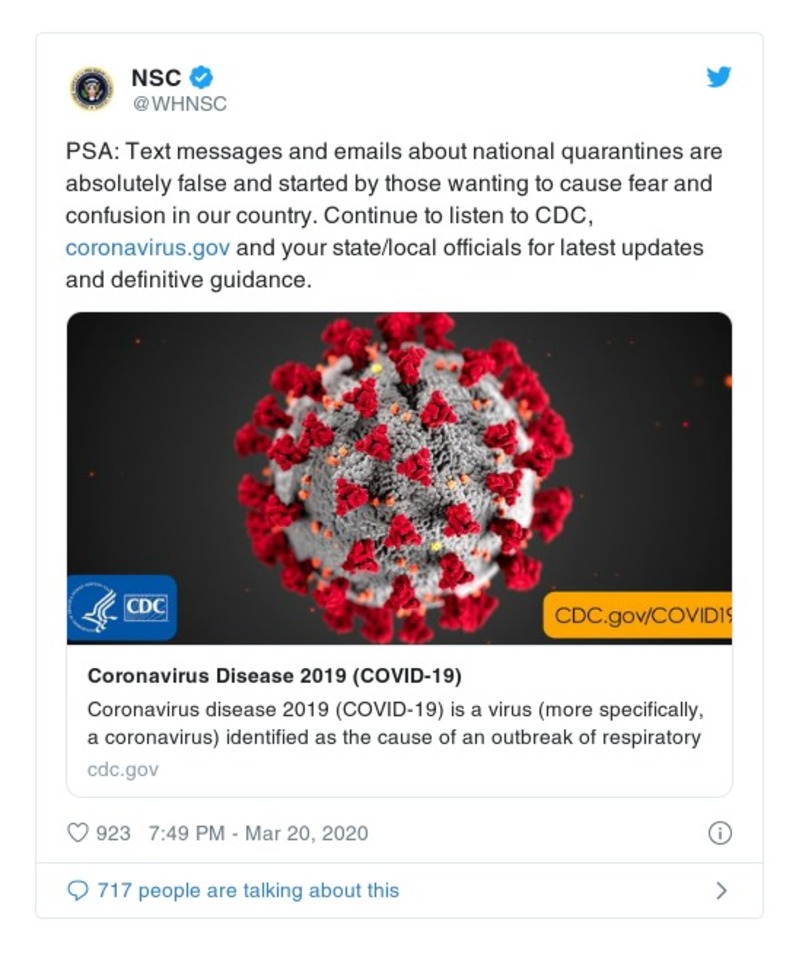Open "717 people are talking about this"

coord(248,890)
